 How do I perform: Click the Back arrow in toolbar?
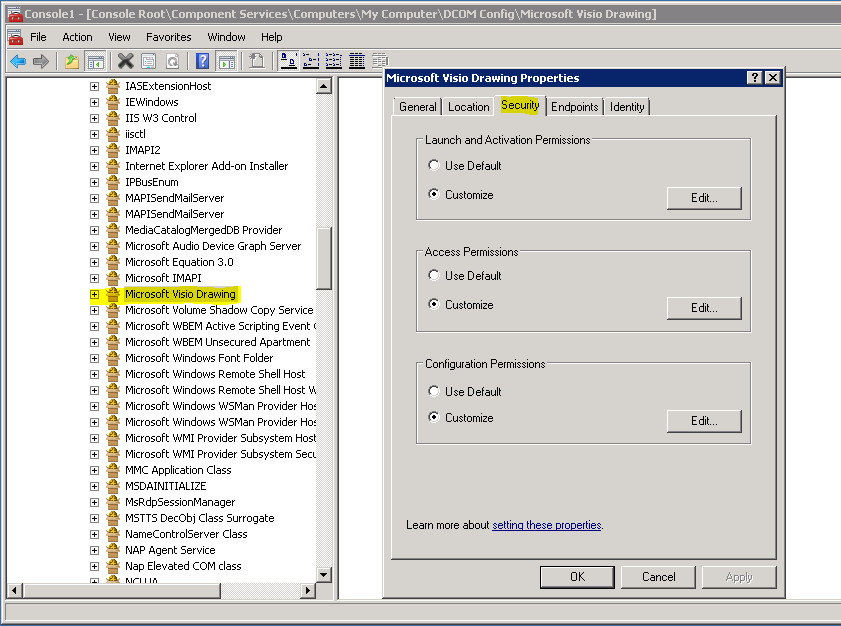[x=17, y=61]
